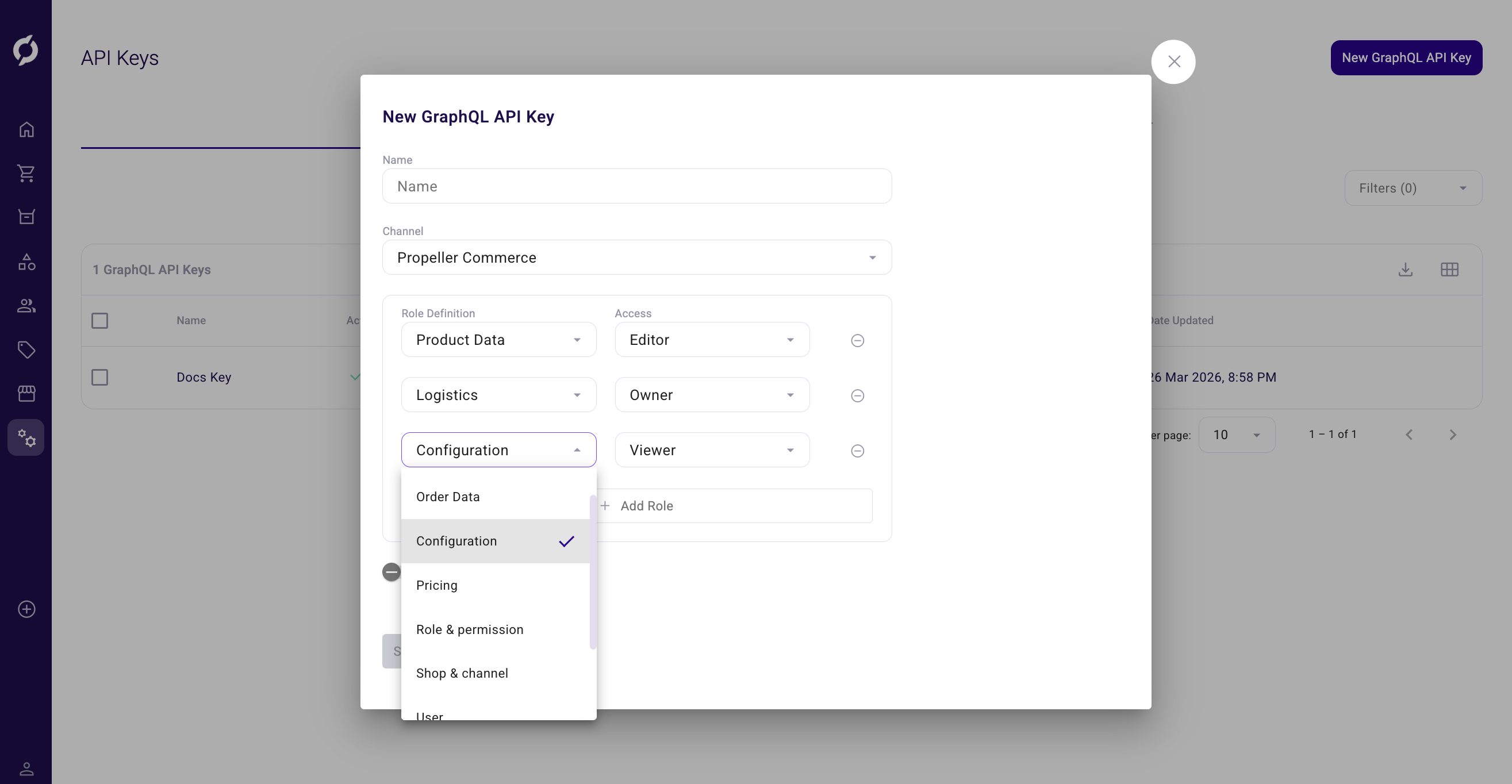Image resolution: width=1512 pixels, height=784 pixels.
Task: Click the shapes/products icon in sidebar
Action: pyautogui.click(x=26, y=262)
